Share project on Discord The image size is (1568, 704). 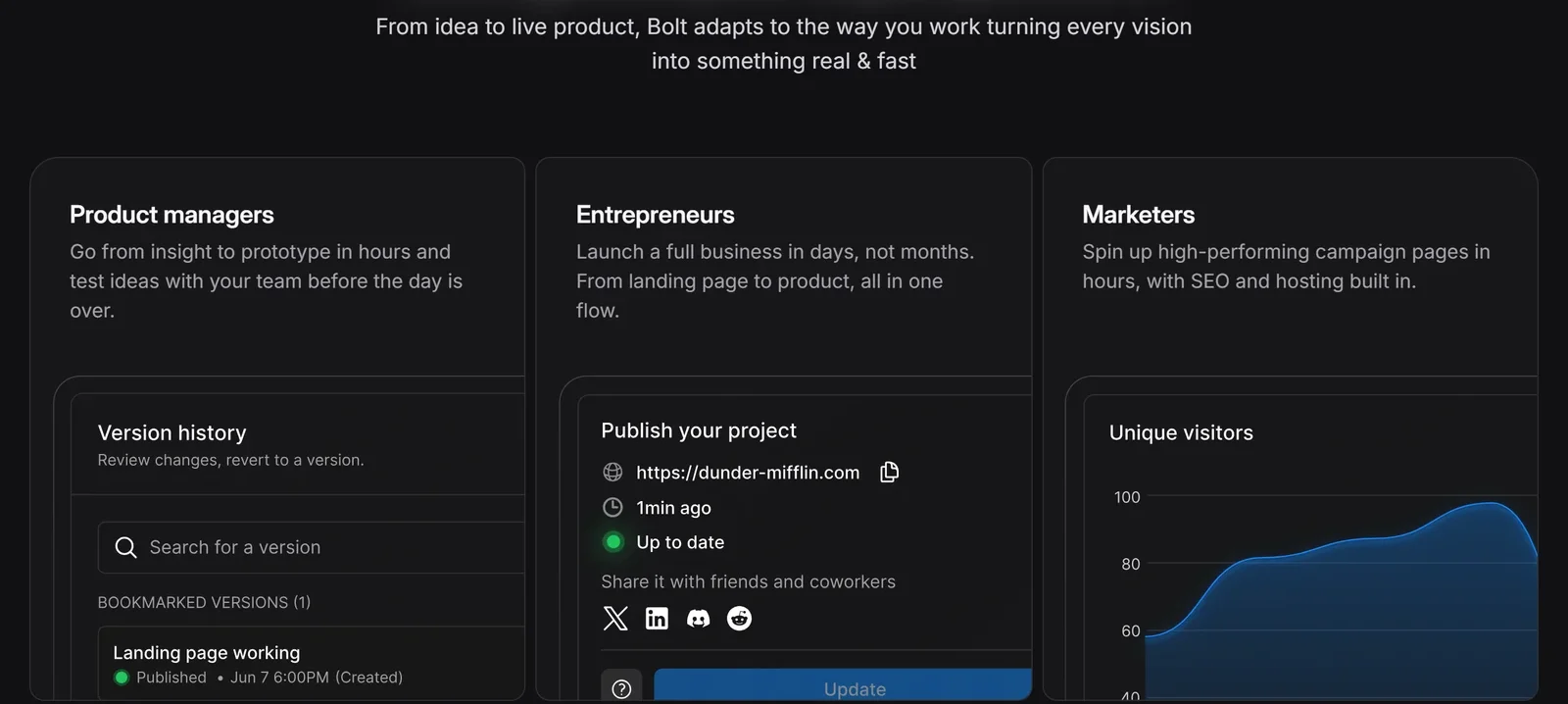pos(698,619)
